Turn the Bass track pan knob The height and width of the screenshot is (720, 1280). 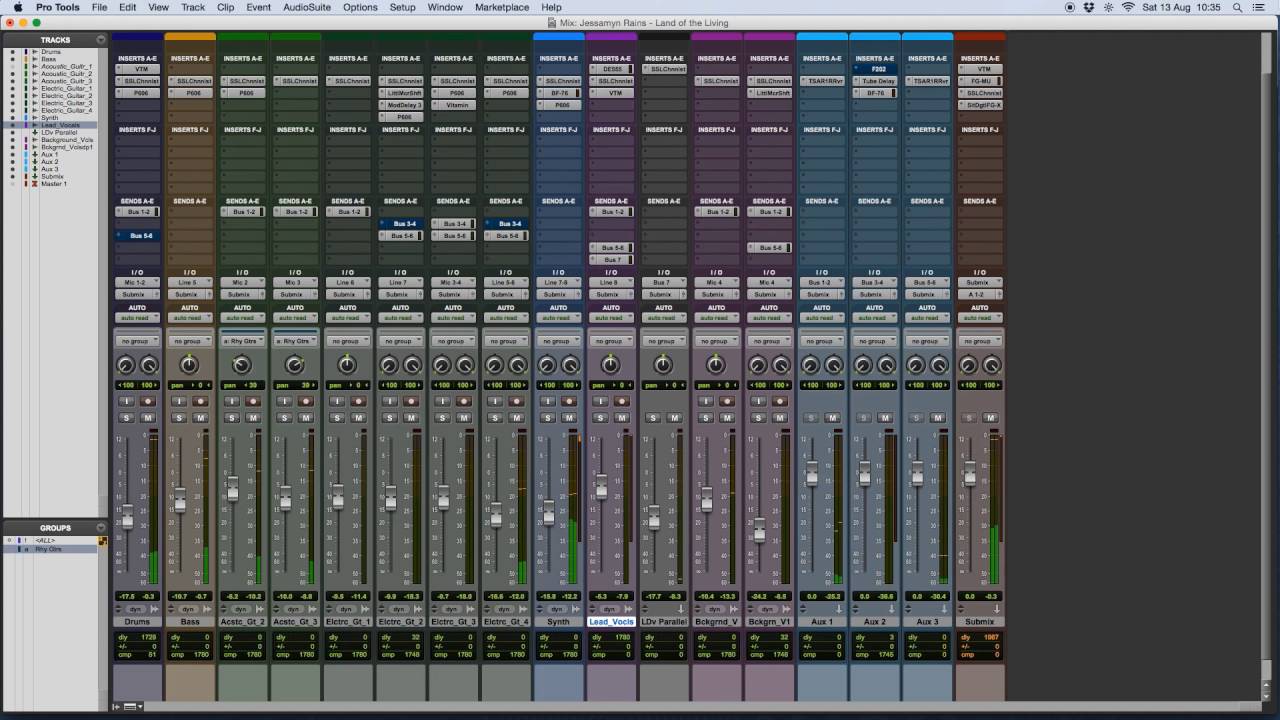(x=190, y=366)
